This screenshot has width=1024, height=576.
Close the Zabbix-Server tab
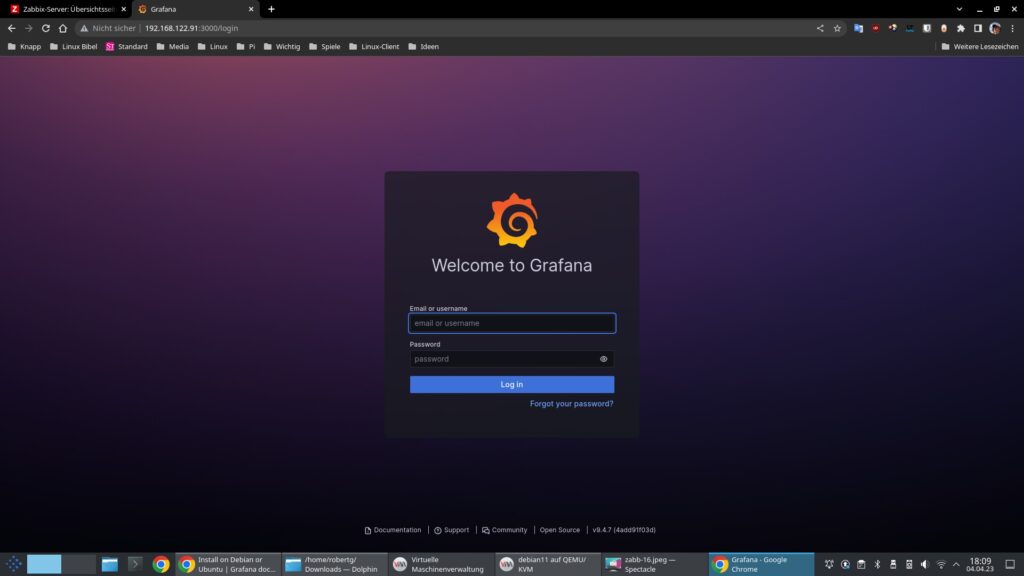coord(123,9)
